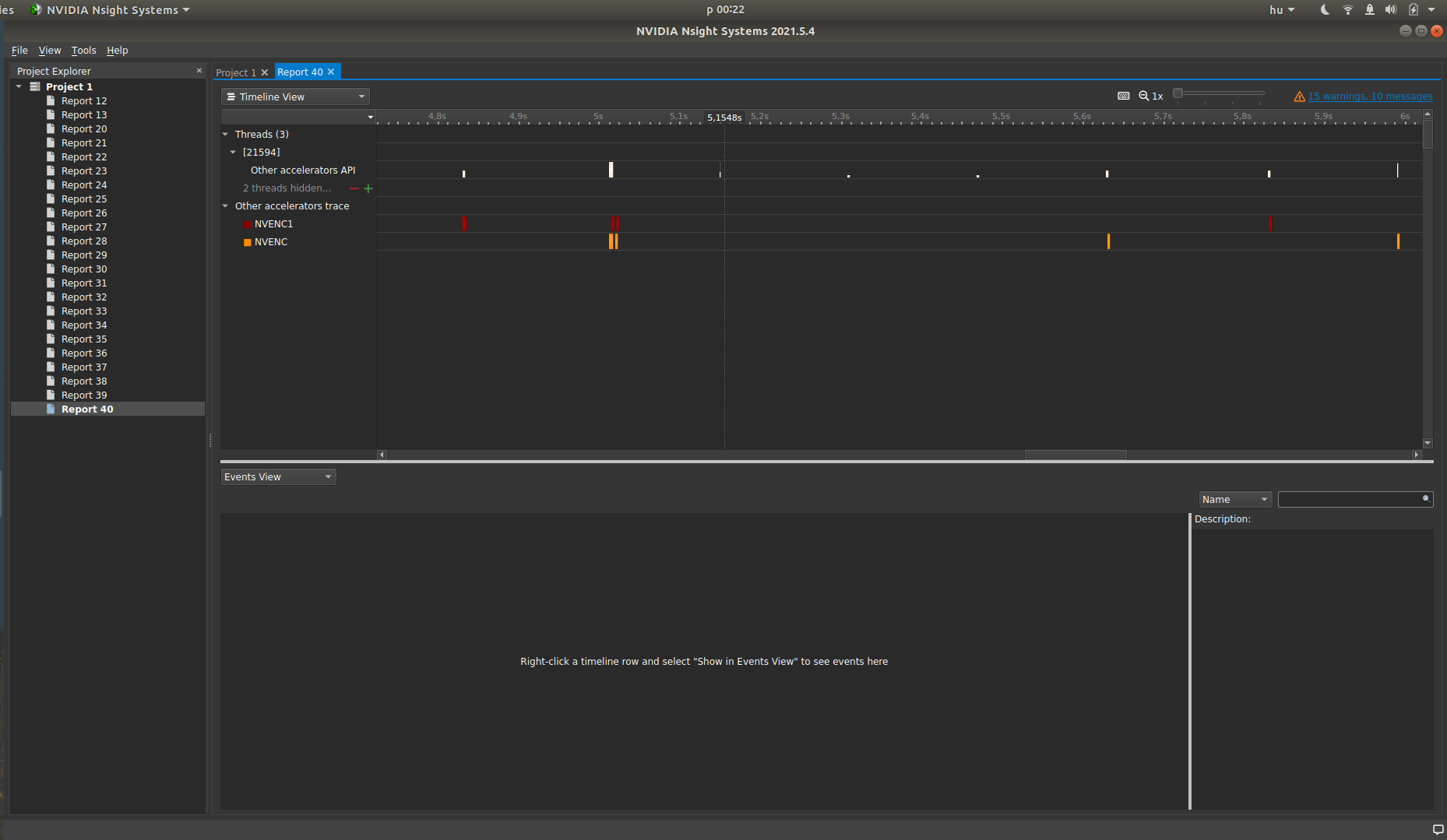Collapse the [21594] thread group
The width and height of the screenshot is (1447, 840).
(233, 152)
